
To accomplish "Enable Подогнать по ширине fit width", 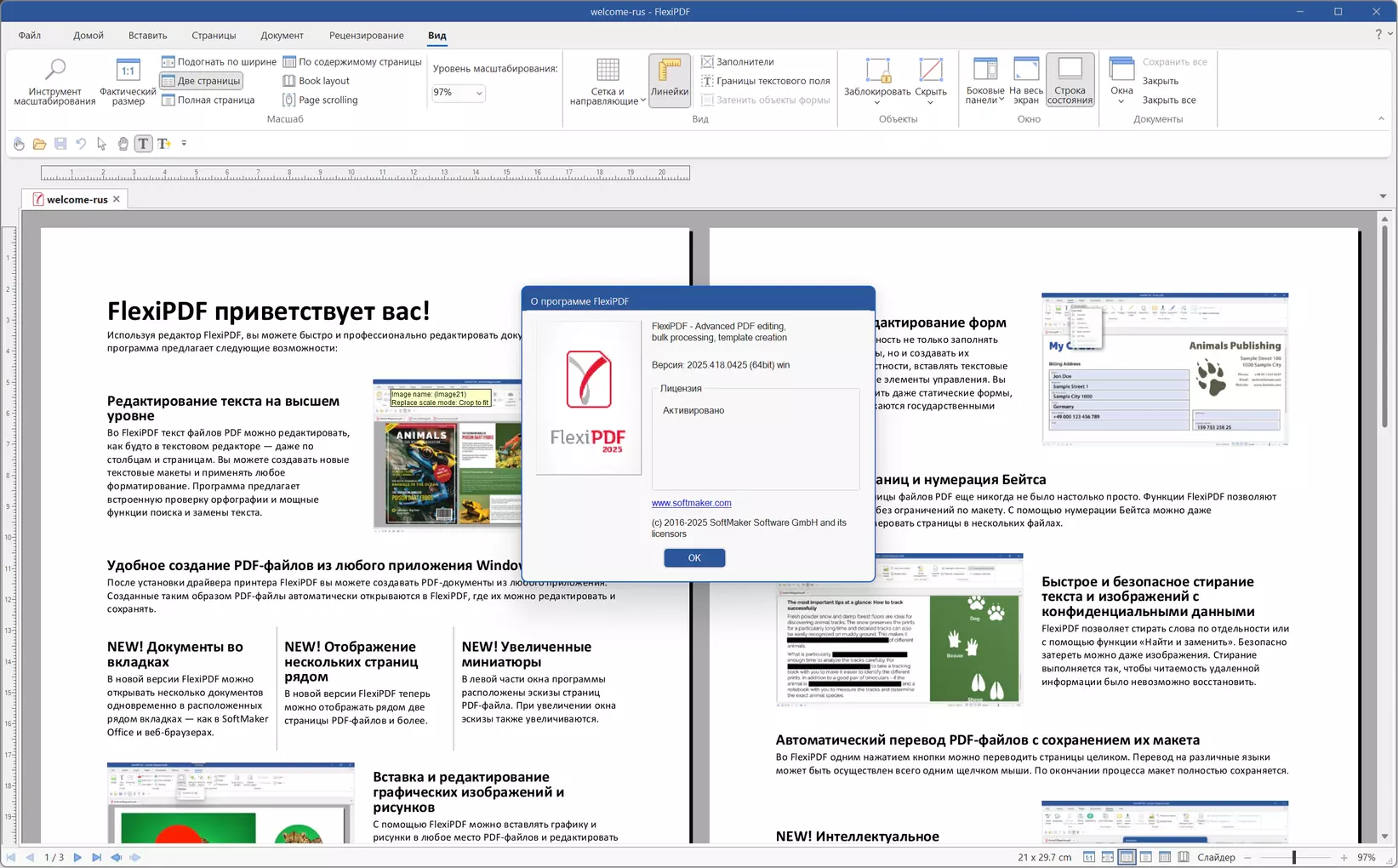I will pos(220,62).
